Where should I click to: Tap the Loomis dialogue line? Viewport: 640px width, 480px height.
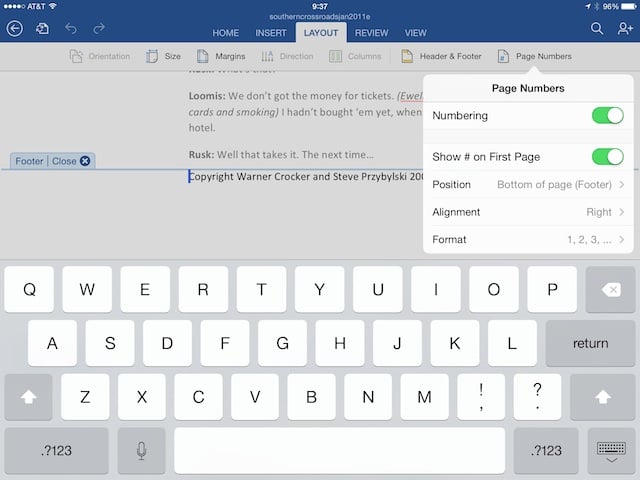coord(305,112)
